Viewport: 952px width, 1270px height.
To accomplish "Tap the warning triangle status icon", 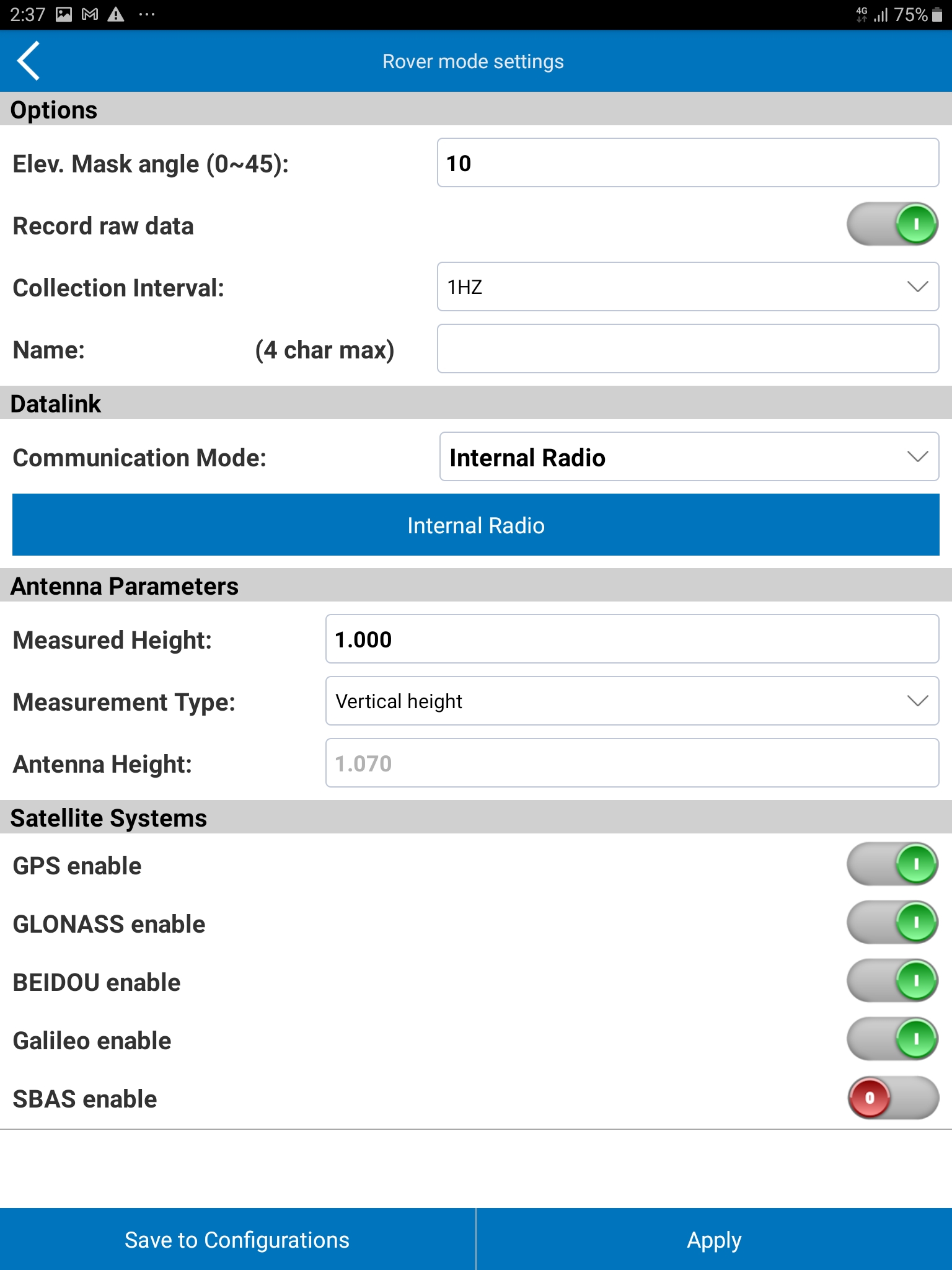I will 116,14.
